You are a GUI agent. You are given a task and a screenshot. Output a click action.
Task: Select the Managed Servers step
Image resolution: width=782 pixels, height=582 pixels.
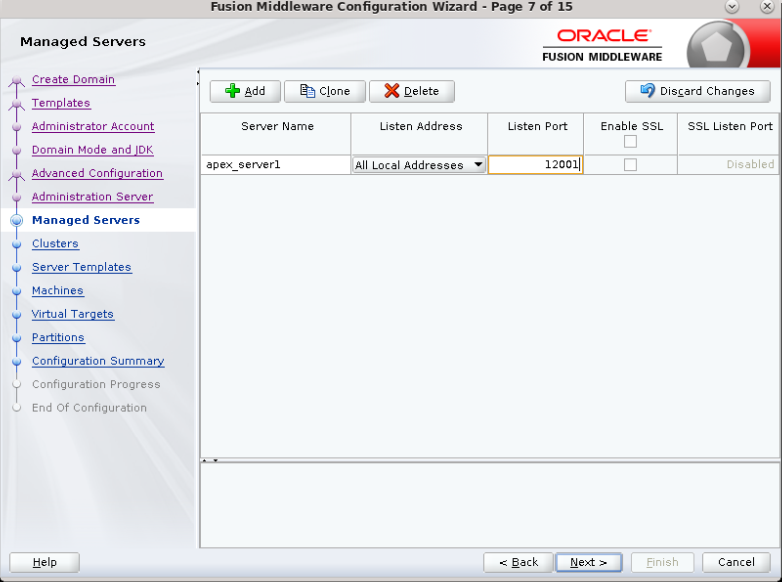[x=86, y=220]
